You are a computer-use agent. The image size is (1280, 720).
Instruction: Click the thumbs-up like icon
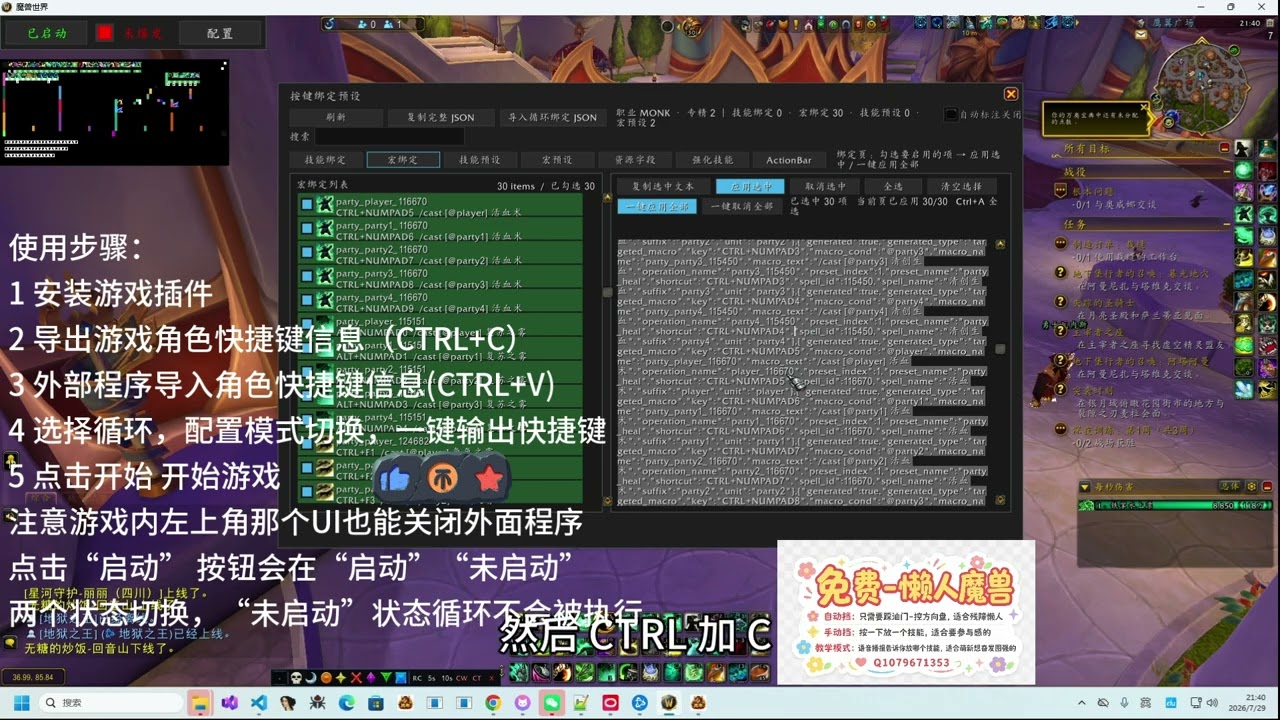point(394,479)
